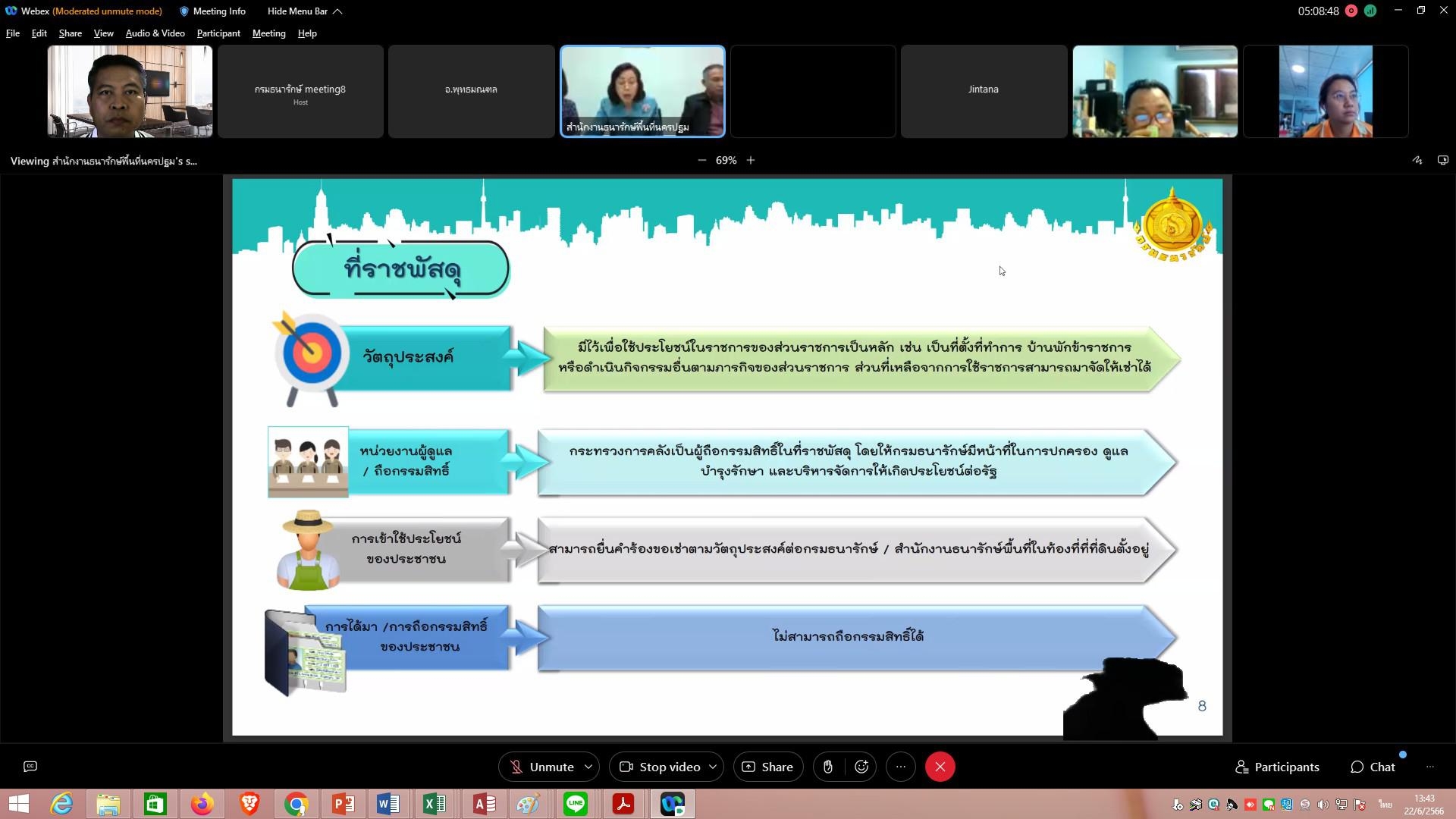
Task: Expand video options arrow beside Stop video
Action: [x=713, y=767]
